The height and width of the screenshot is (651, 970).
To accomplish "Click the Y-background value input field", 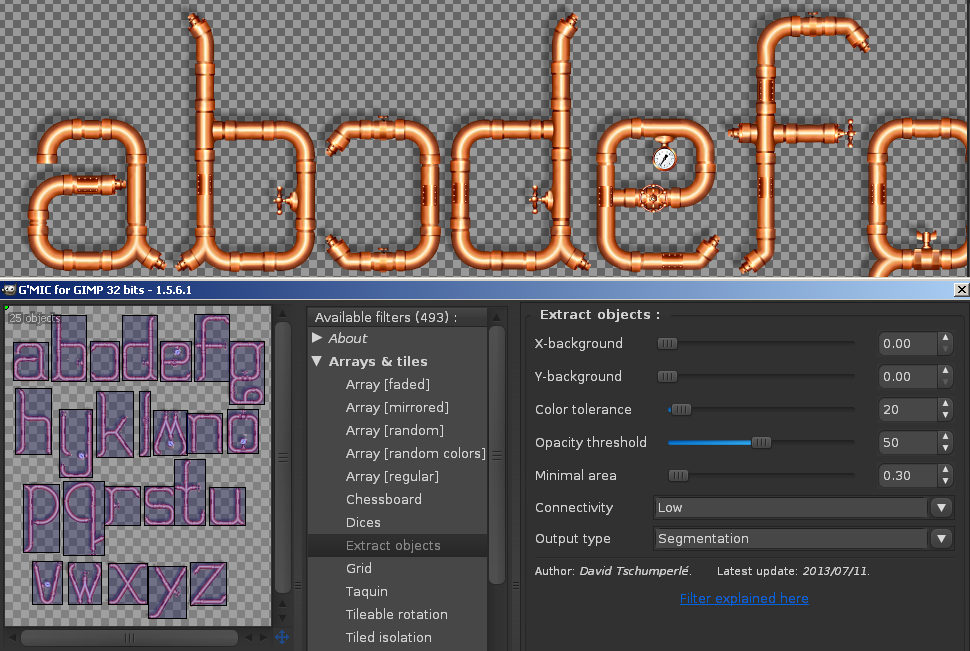I will click(908, 376).
